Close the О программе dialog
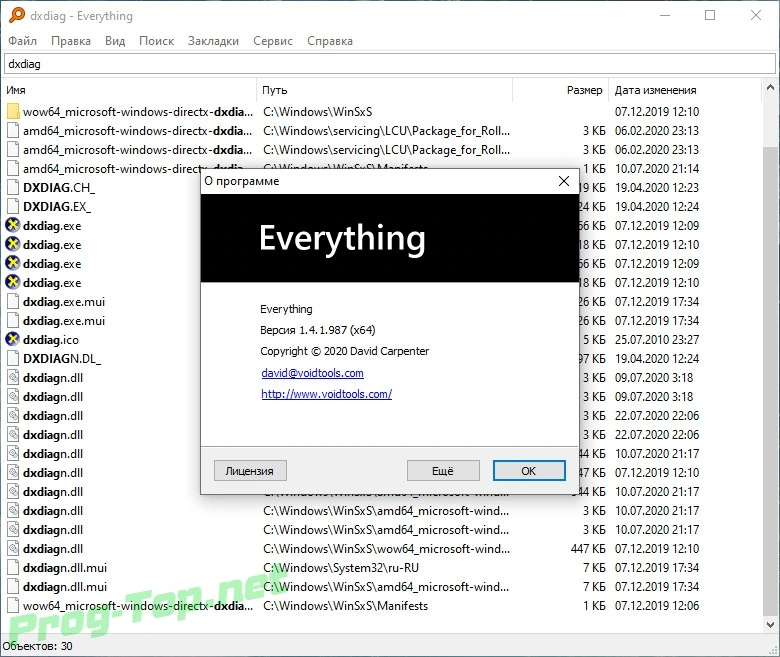Image resolution: width=780 pixels, height=657 pixels. [564, 181]
